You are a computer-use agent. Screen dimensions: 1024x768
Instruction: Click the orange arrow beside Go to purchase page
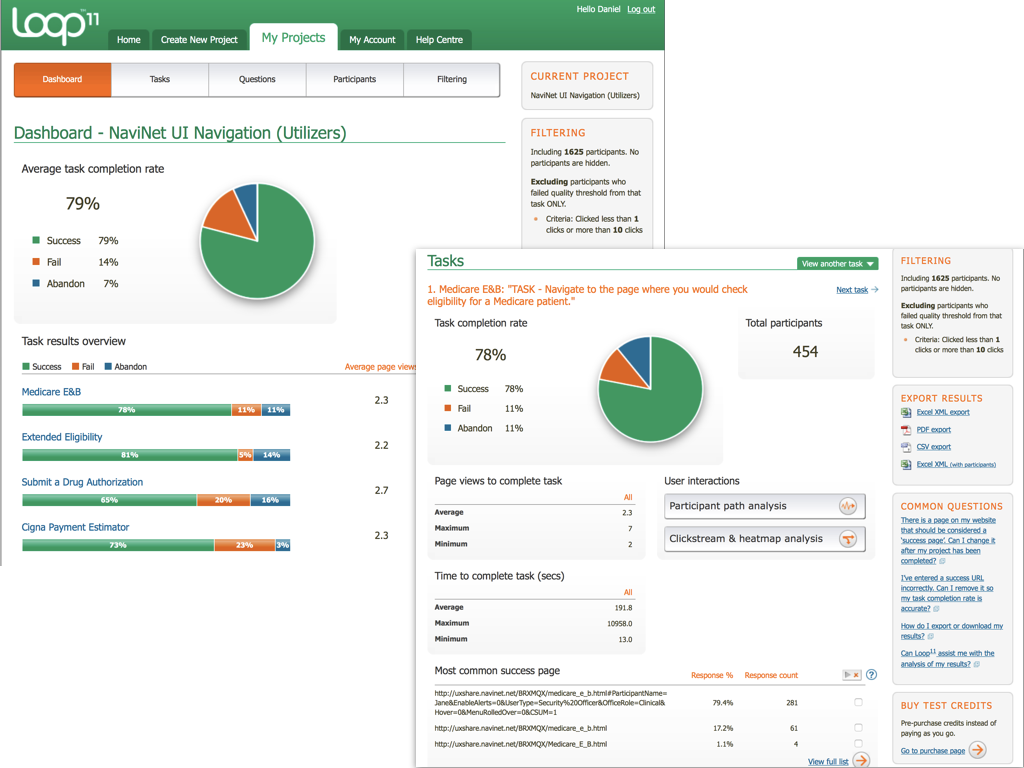[978, 750]
